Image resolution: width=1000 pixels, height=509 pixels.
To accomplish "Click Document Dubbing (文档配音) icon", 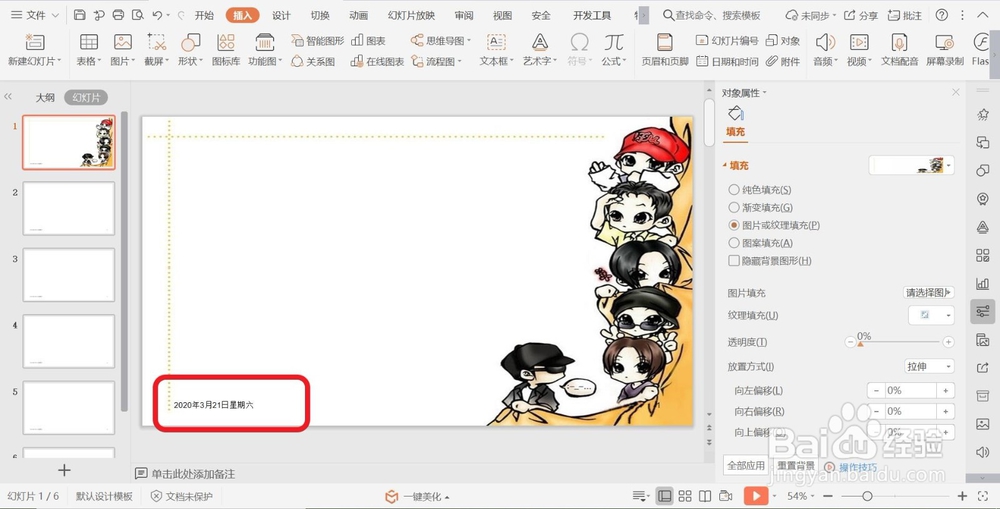I will (899, 43).
